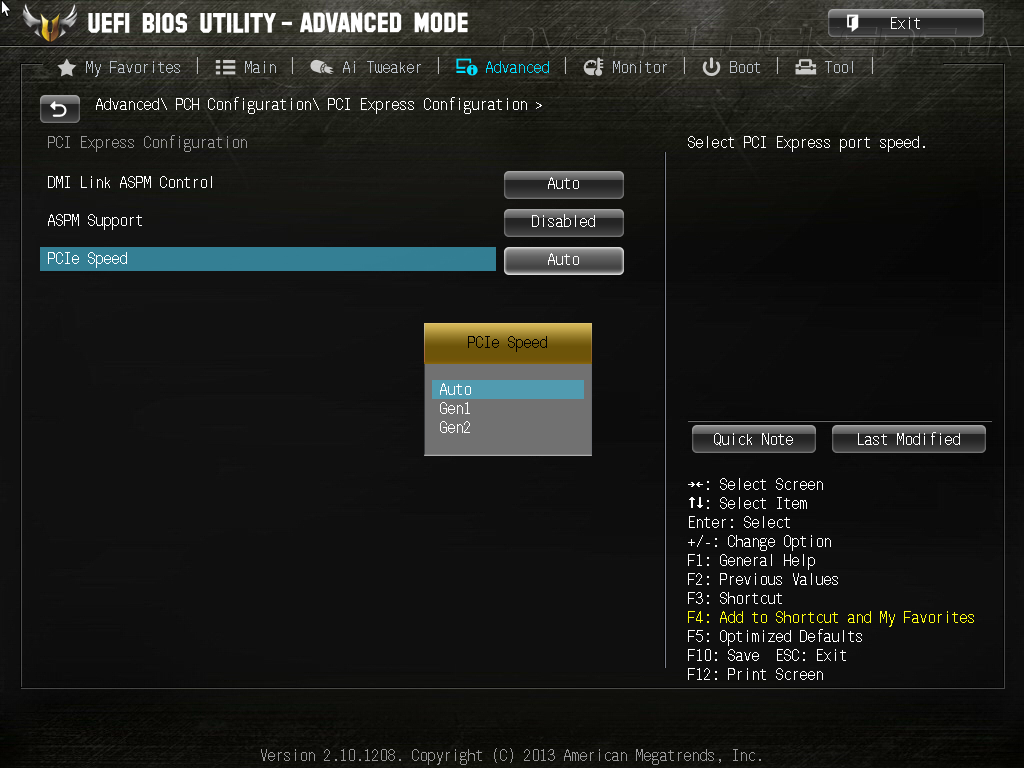The image size is (1024, 768).
Task: Select the highlighted PCIe Speed row
Action: [x=268, y=259]
